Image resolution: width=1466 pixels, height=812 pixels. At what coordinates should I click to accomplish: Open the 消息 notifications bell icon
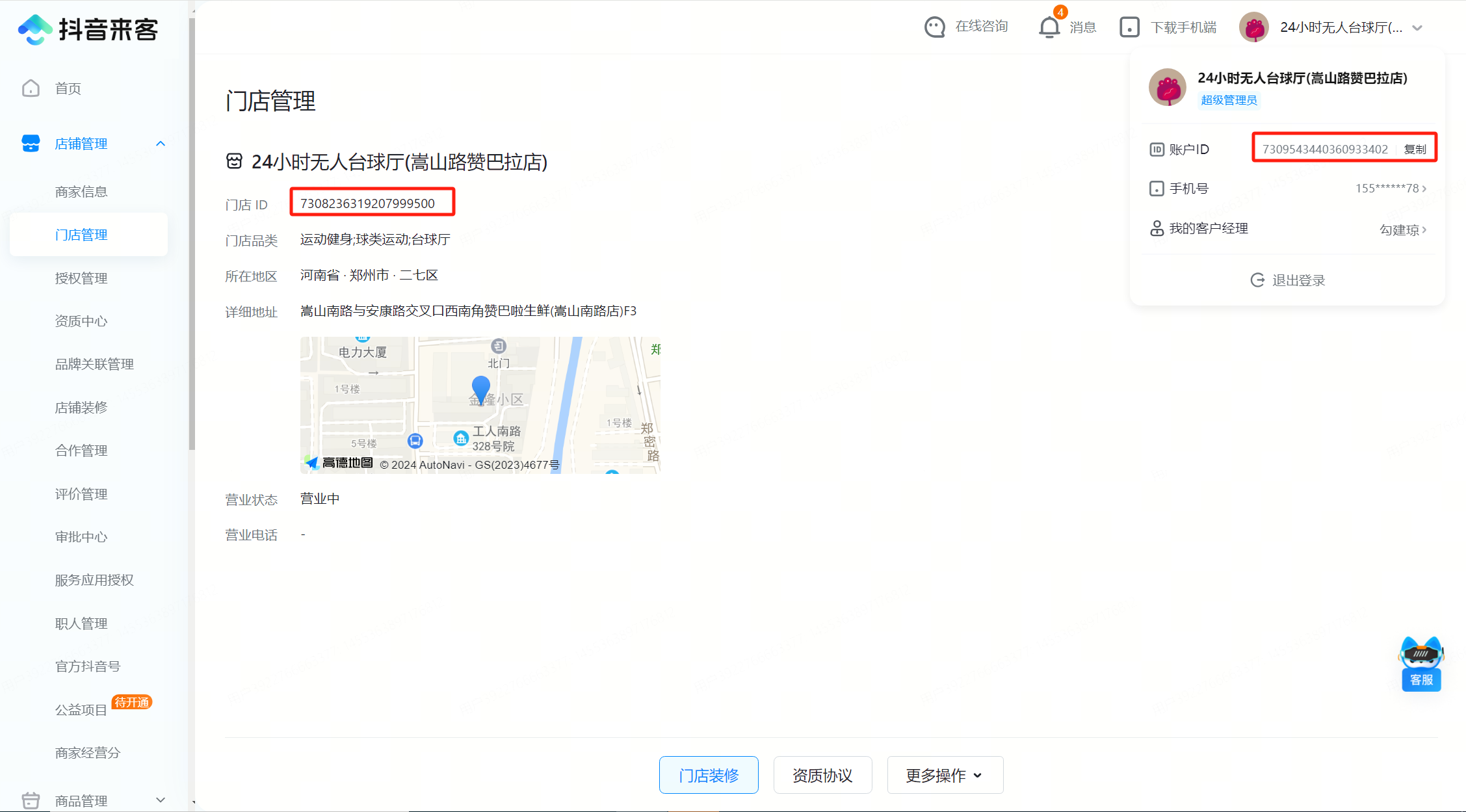pyautogui.click(x=1049, y=27)
